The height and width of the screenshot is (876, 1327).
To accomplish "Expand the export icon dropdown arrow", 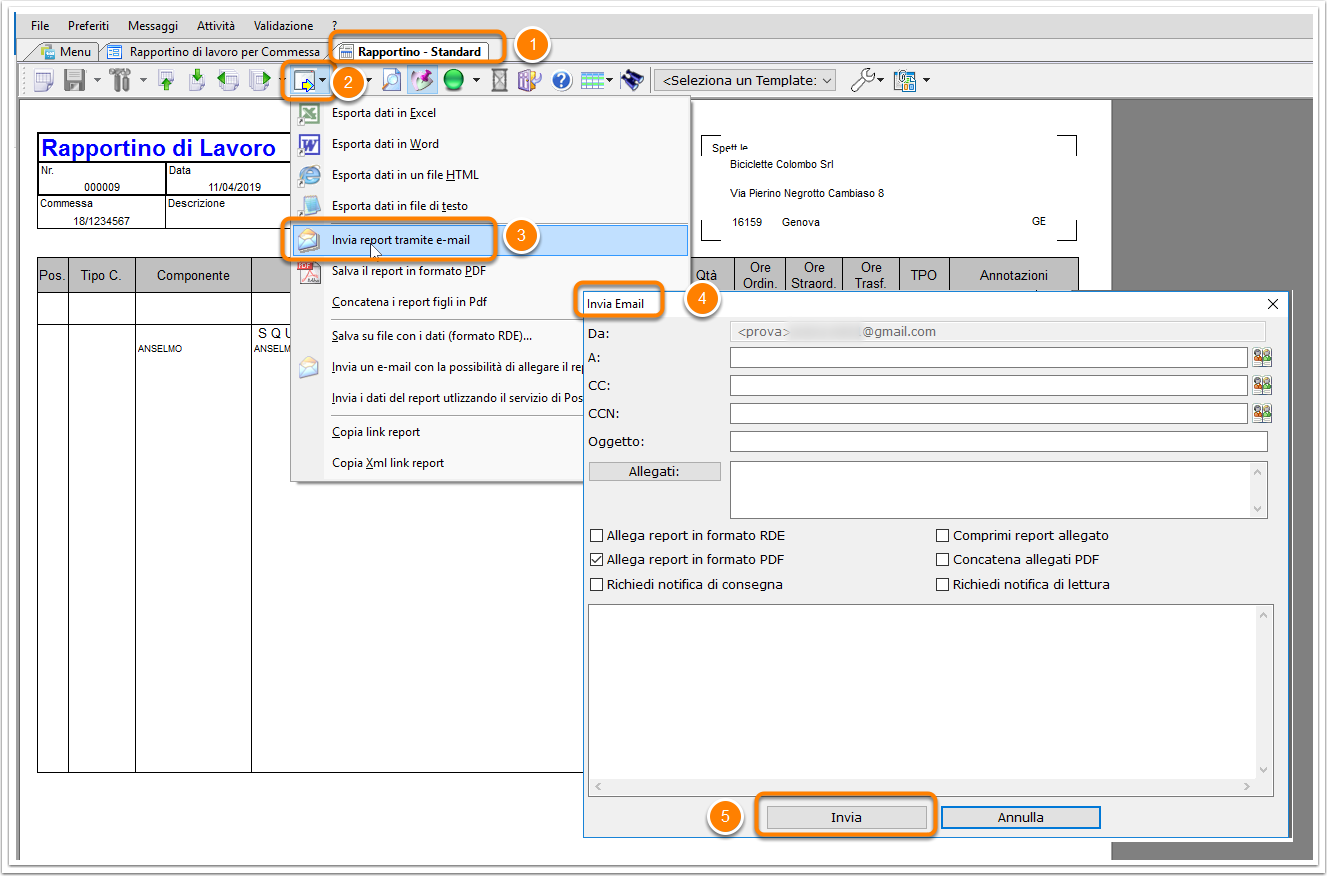I will (322, 81).
